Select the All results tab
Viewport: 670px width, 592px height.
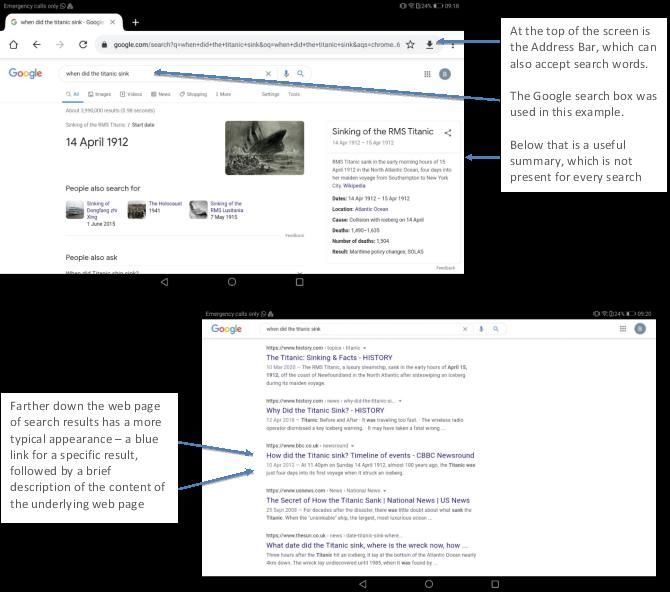73,94
